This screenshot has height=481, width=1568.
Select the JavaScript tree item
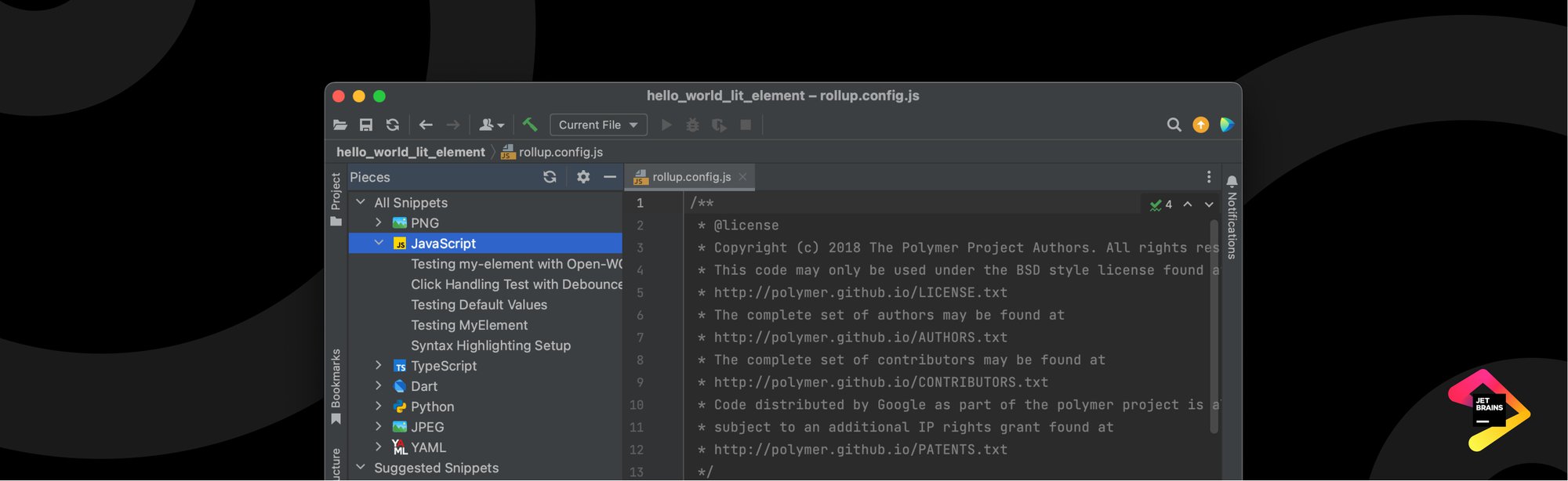(485, 243)
